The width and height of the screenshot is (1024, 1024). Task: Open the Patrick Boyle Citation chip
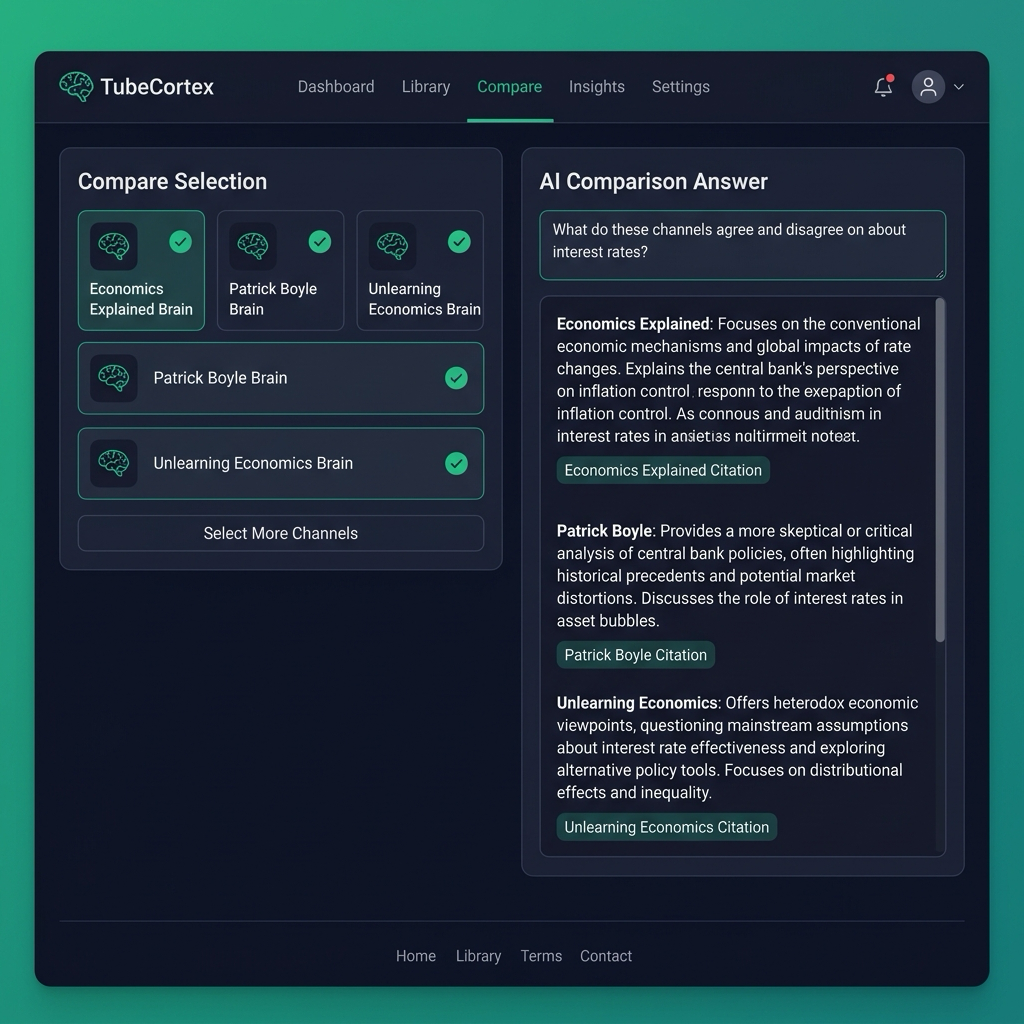tap(635, 655)
